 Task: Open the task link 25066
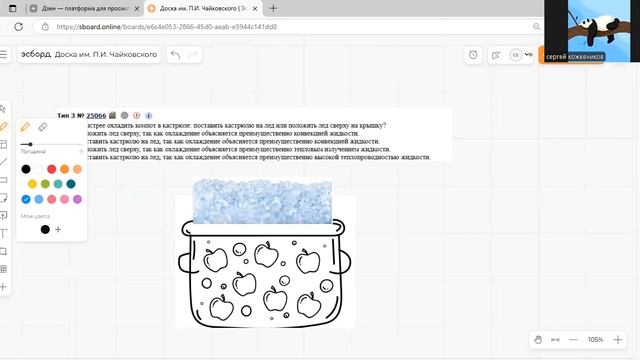[96, 116]
